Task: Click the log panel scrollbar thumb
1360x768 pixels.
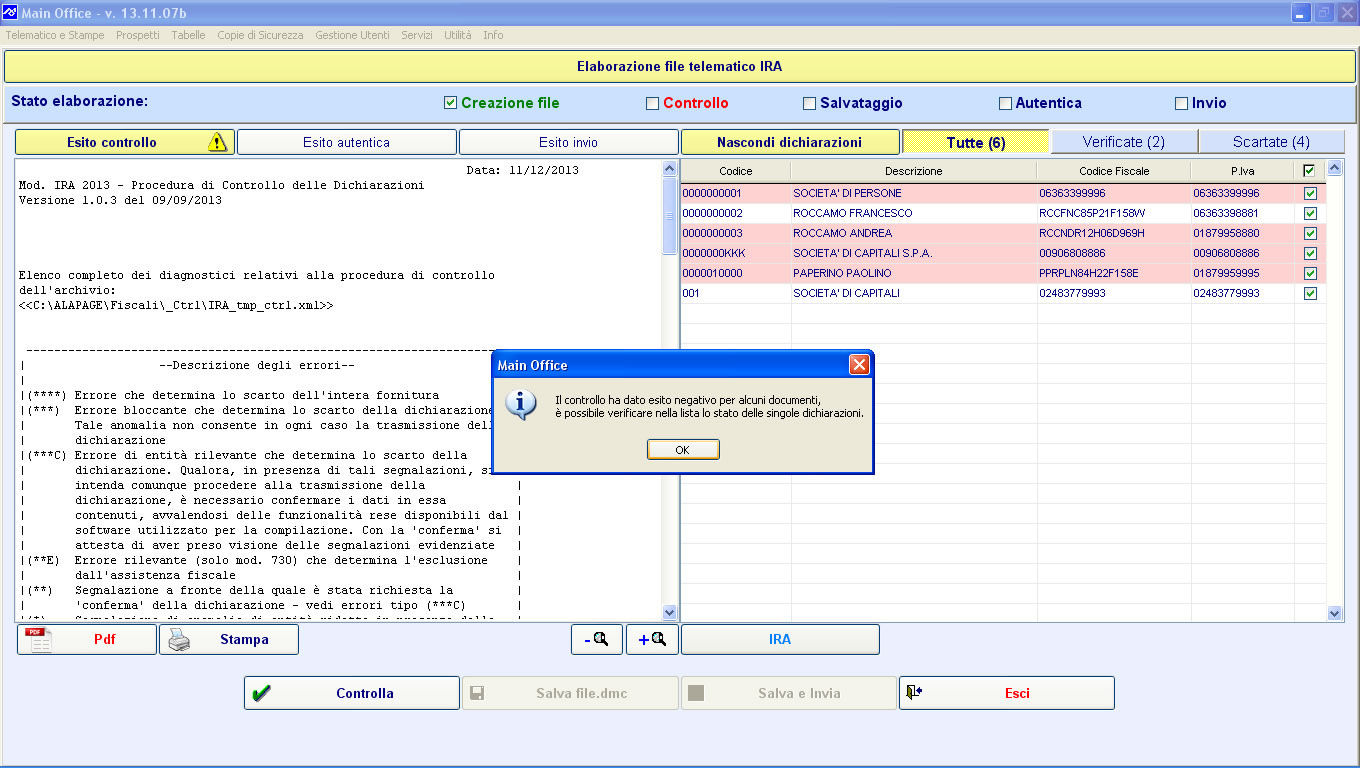Action: [x=669, y=215]
